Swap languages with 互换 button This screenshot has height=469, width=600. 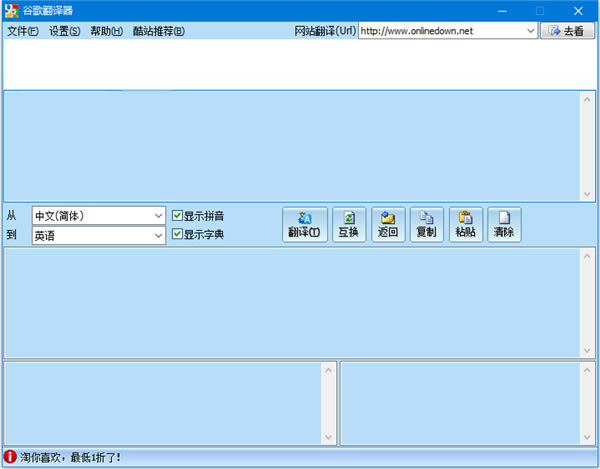pyautogui.click(x=349, y=225)
